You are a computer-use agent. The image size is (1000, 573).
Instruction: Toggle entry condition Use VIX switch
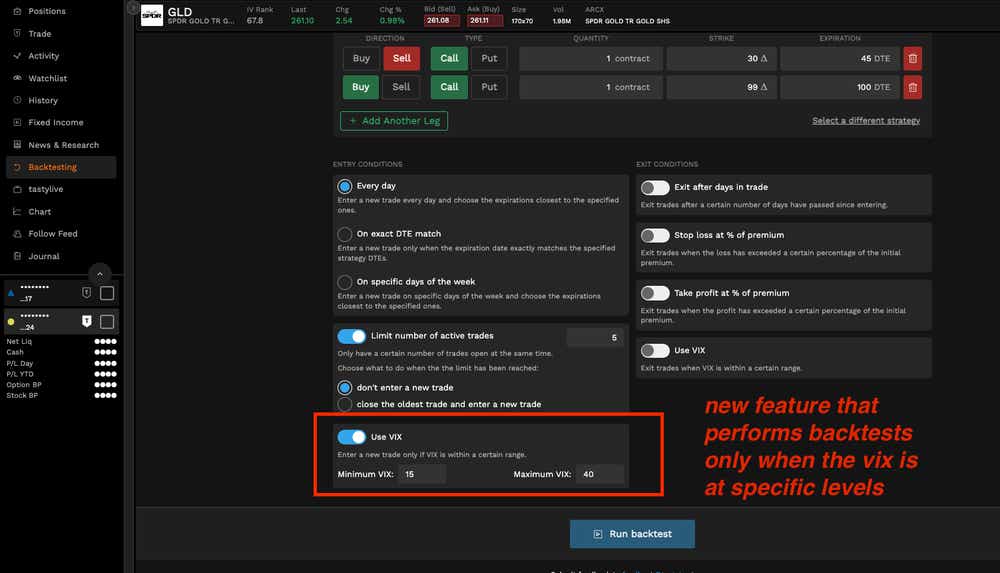tap(351, 437)
